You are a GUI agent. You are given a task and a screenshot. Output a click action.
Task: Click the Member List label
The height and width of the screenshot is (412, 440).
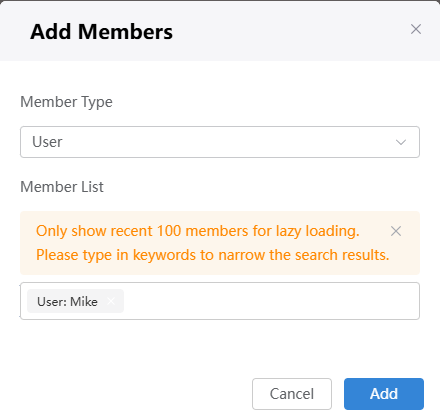pos(62,187)
